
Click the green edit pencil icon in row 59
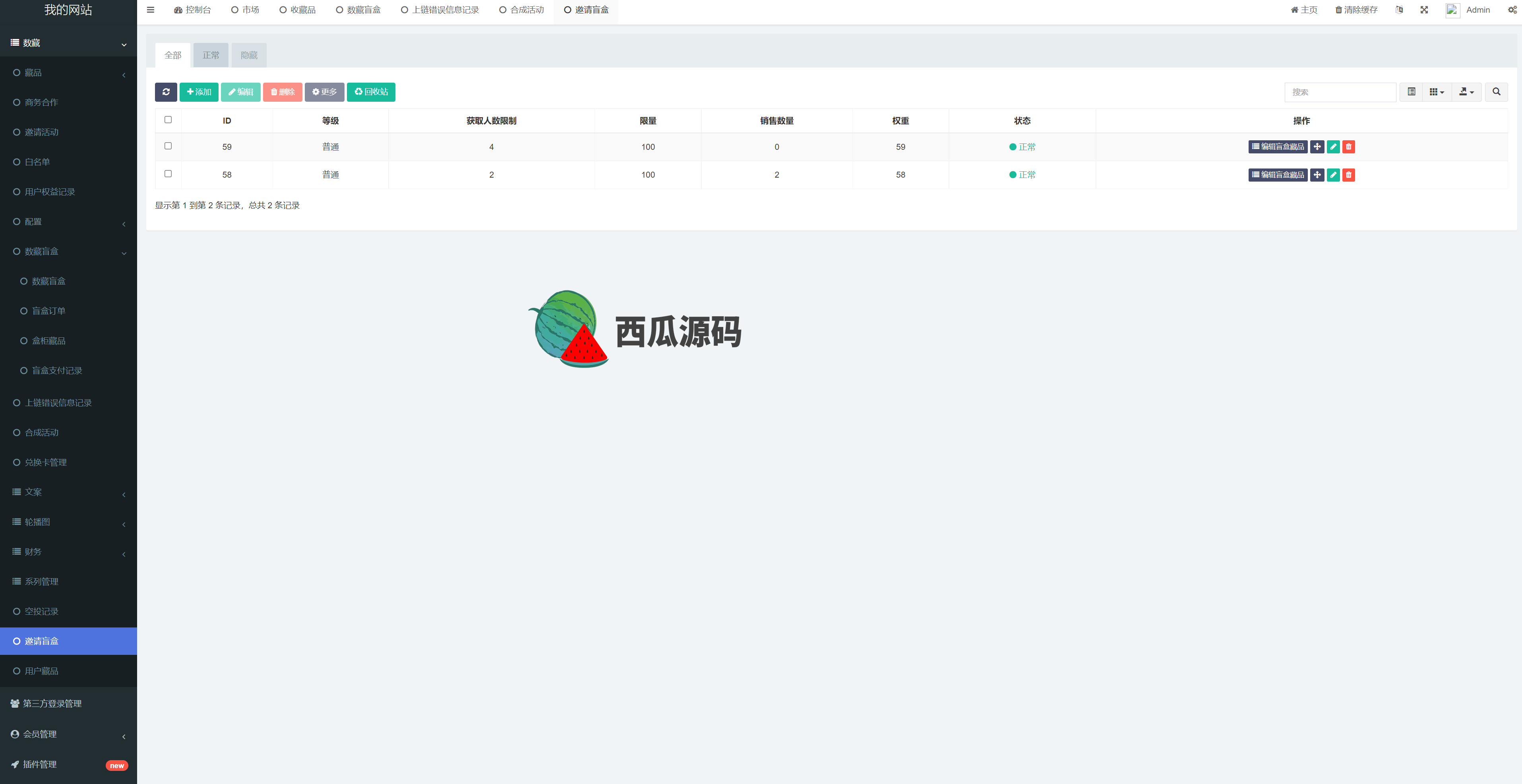coord(1333,147)
